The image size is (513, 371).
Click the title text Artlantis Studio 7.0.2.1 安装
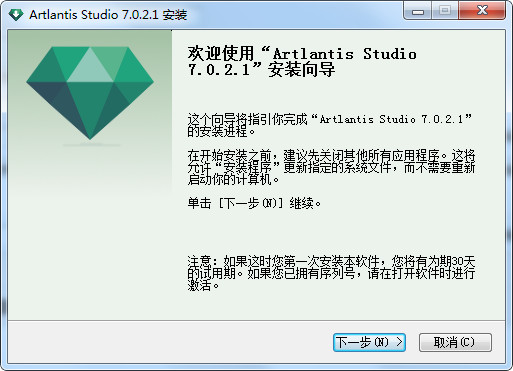click(108, 15)
